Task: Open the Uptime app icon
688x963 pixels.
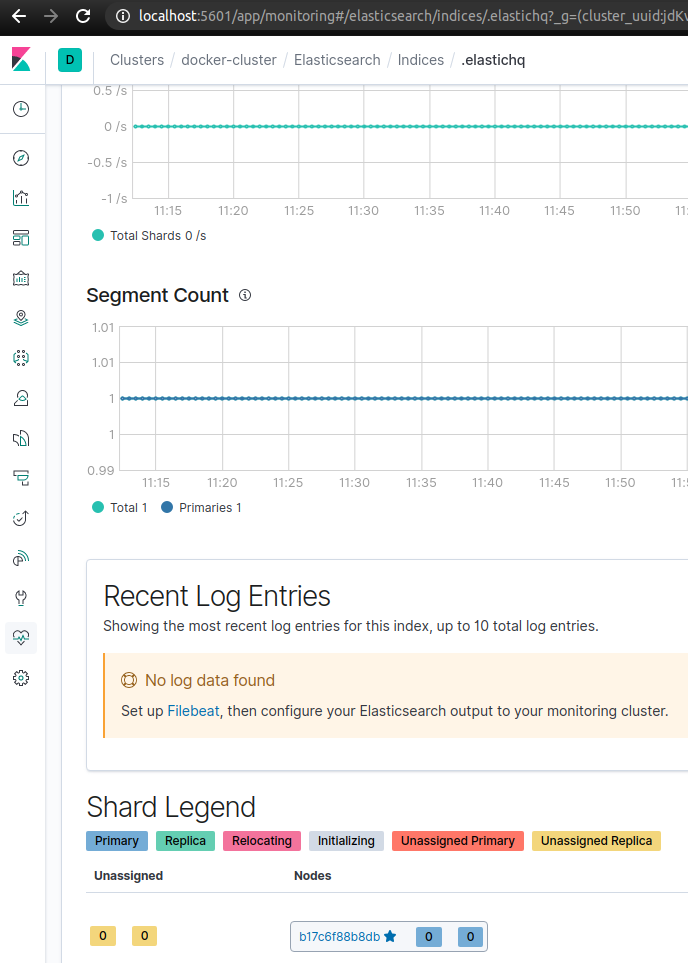Action: pyautogui.click(x=21, y=518)
